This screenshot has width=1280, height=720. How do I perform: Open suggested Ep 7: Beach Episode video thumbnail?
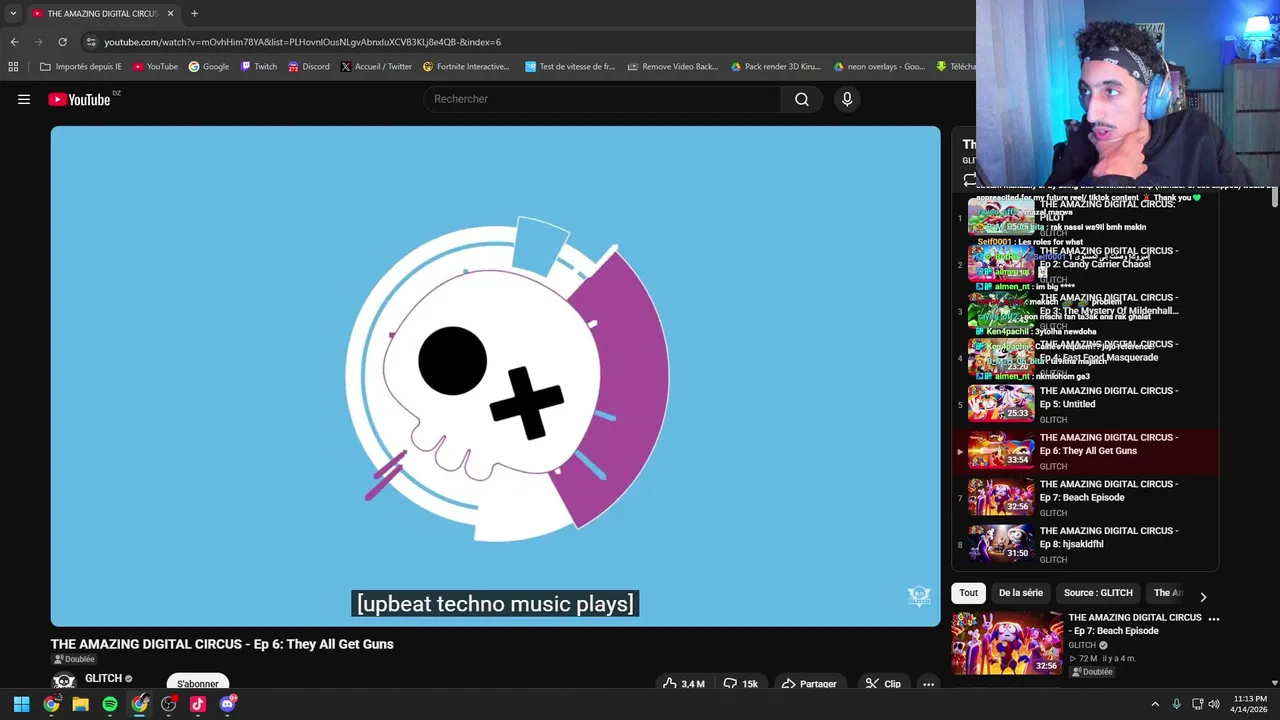click(x=1007, y=643)
